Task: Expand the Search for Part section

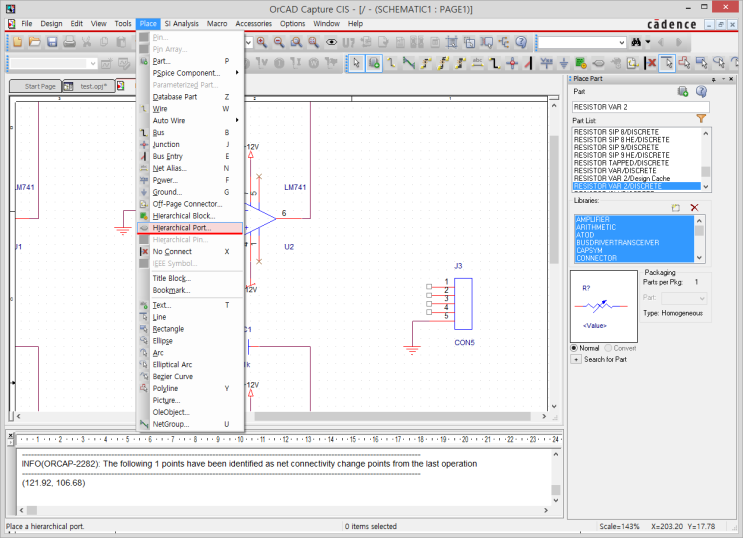Action: (576, 359)
